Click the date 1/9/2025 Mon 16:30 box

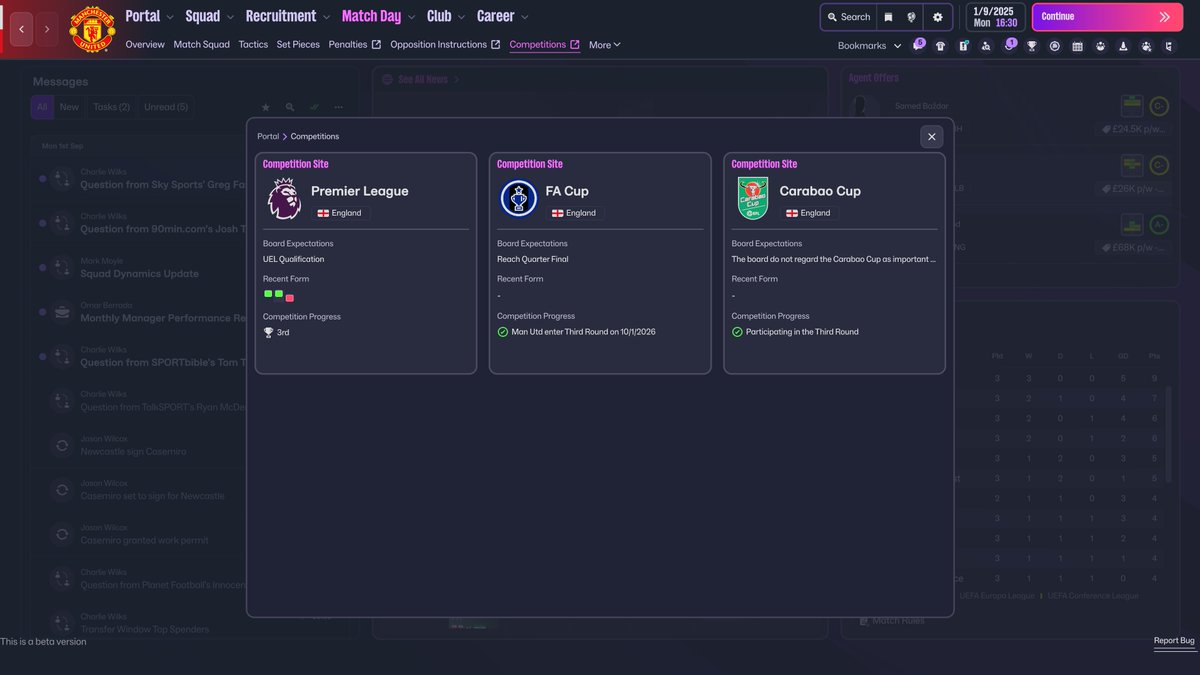pyautogui.click(x=995, y=17)
